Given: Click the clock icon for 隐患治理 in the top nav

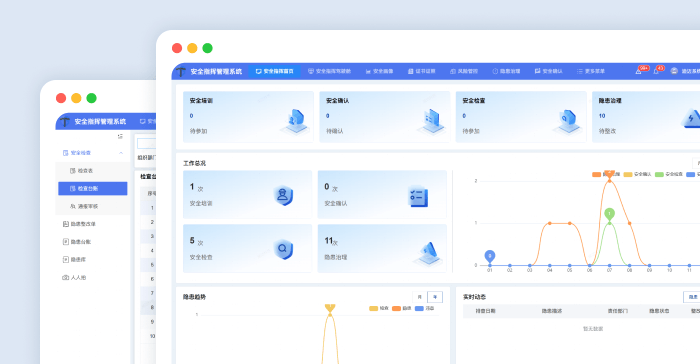Looking at the screenshot, I should (495, 71).
